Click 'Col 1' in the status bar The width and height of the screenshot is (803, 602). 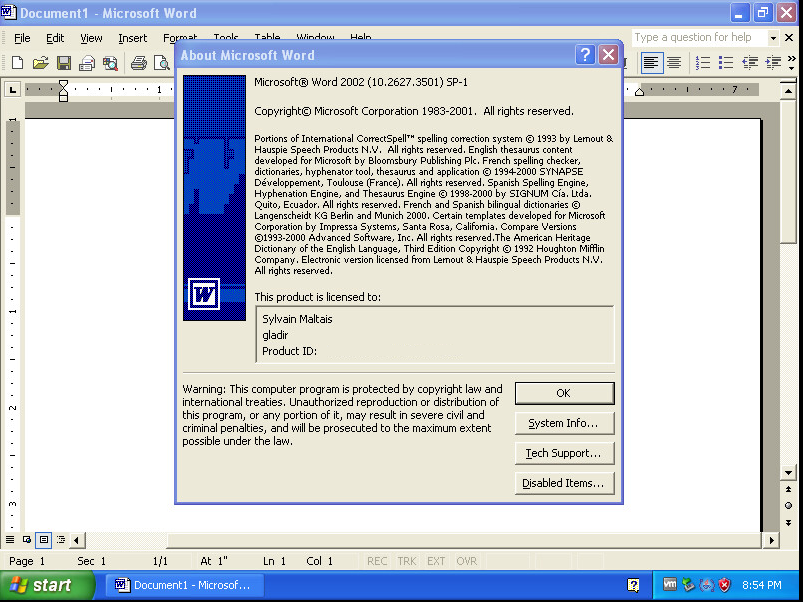point(320,561)
